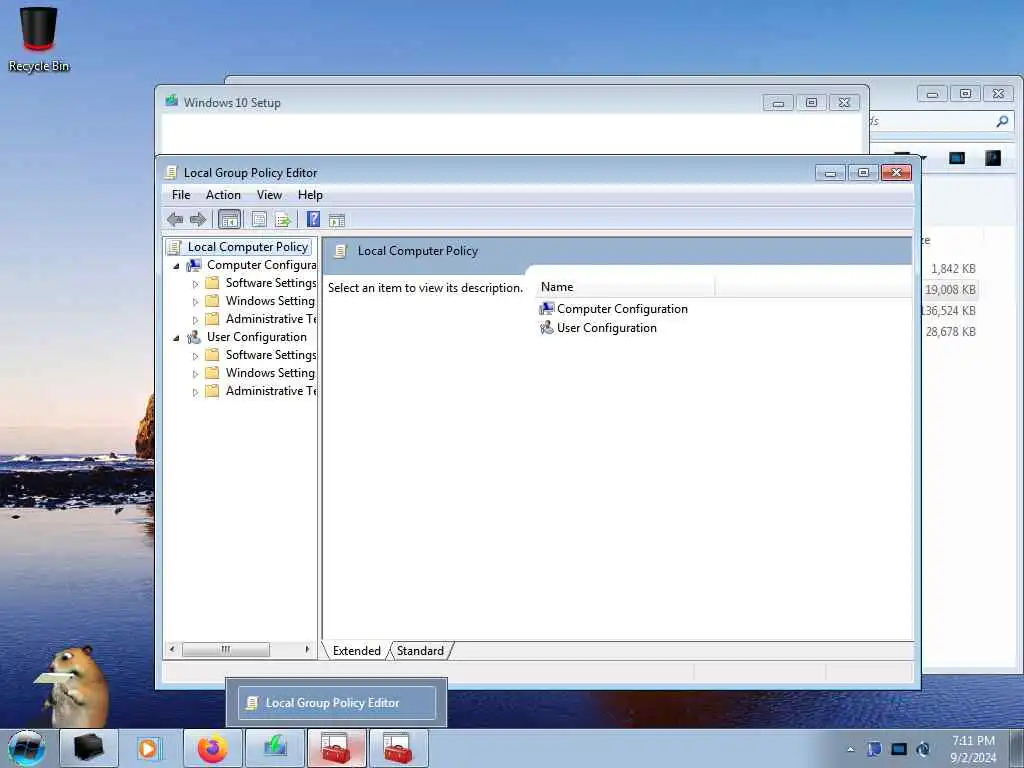This screenshot has height=768, width=1024.
Task: Click the Administrative Templates folder icon under Computer Configuration
Action: coord(212,319)
